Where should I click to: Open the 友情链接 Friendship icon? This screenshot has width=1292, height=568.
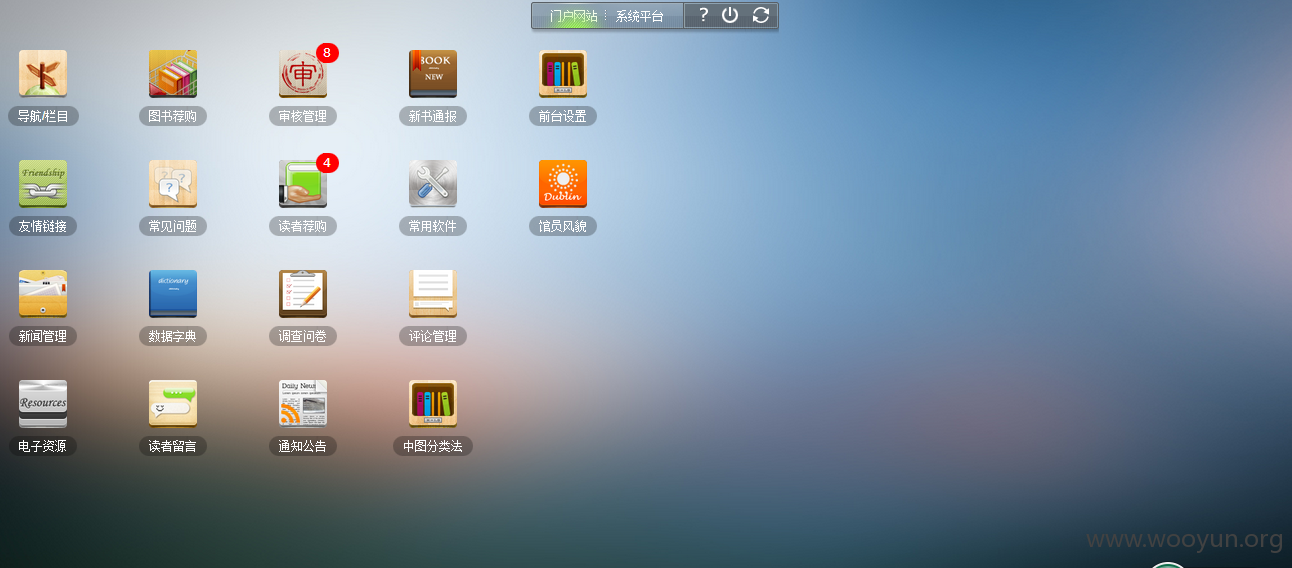(43, 184)
